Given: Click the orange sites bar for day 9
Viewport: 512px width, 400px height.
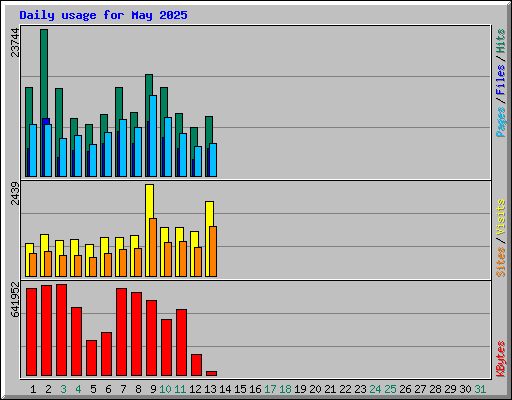Looking at the screenshot, I should tap(153, 248).
